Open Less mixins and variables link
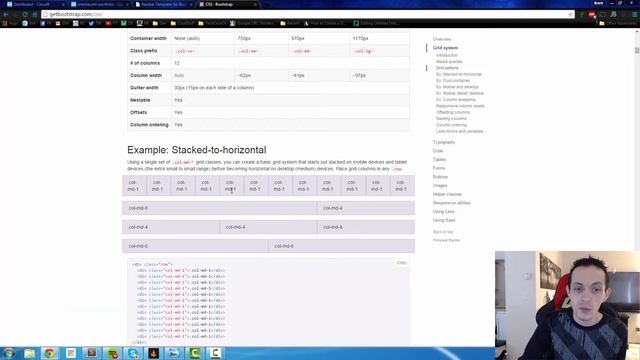 point(459,131)
